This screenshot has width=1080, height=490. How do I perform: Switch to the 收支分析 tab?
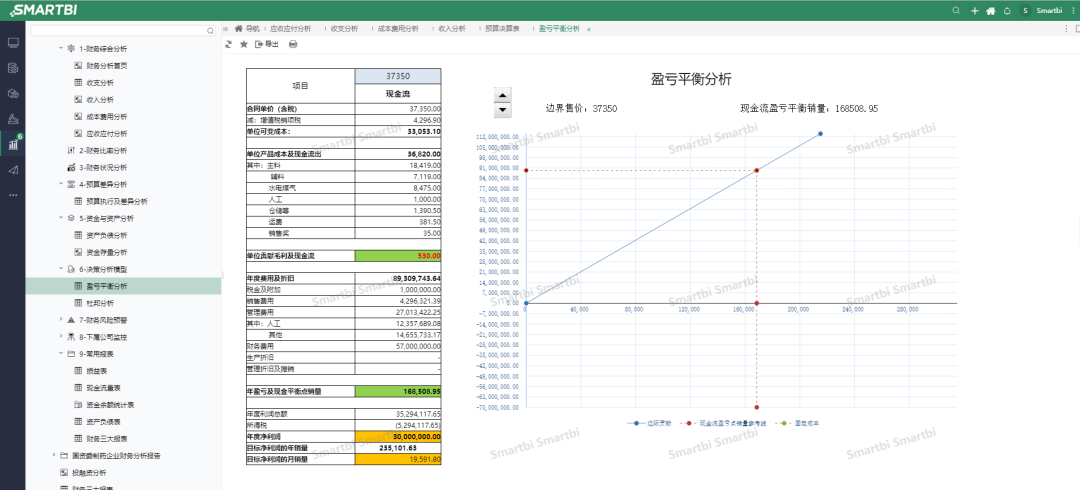[344, 29]
